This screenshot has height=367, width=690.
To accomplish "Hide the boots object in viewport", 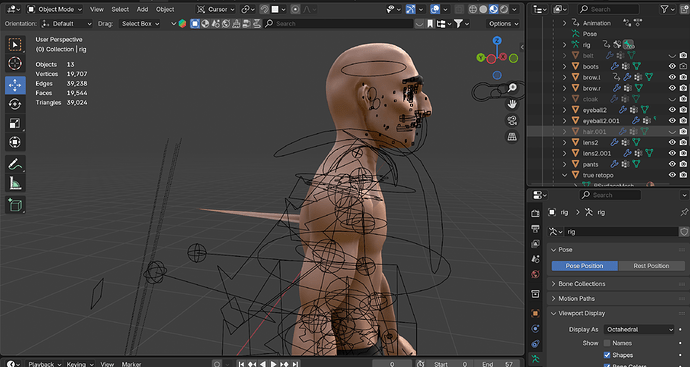I will click(x=672, y=66).
